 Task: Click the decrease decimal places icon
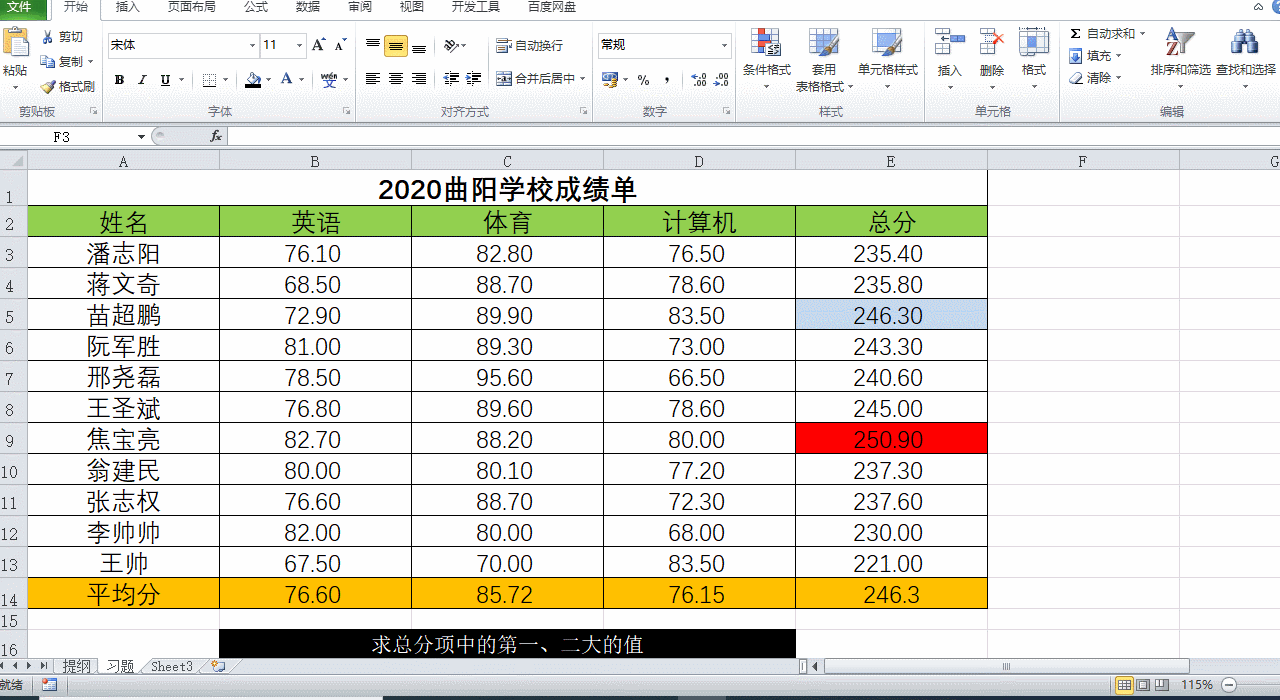coord(722,80)
